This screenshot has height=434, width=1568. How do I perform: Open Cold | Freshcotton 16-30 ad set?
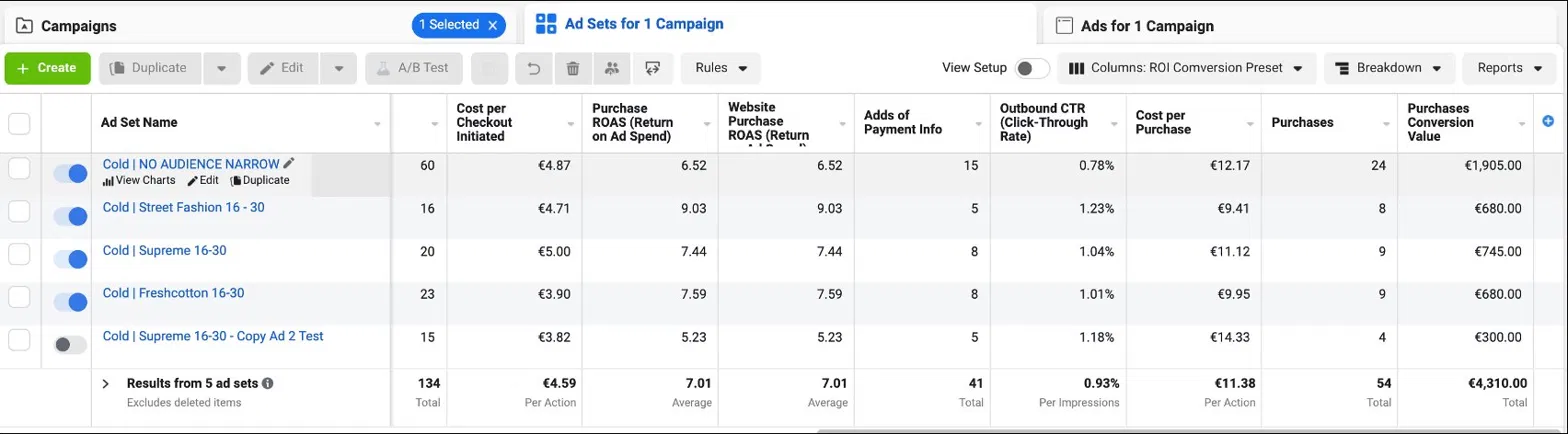pos(173,293)
